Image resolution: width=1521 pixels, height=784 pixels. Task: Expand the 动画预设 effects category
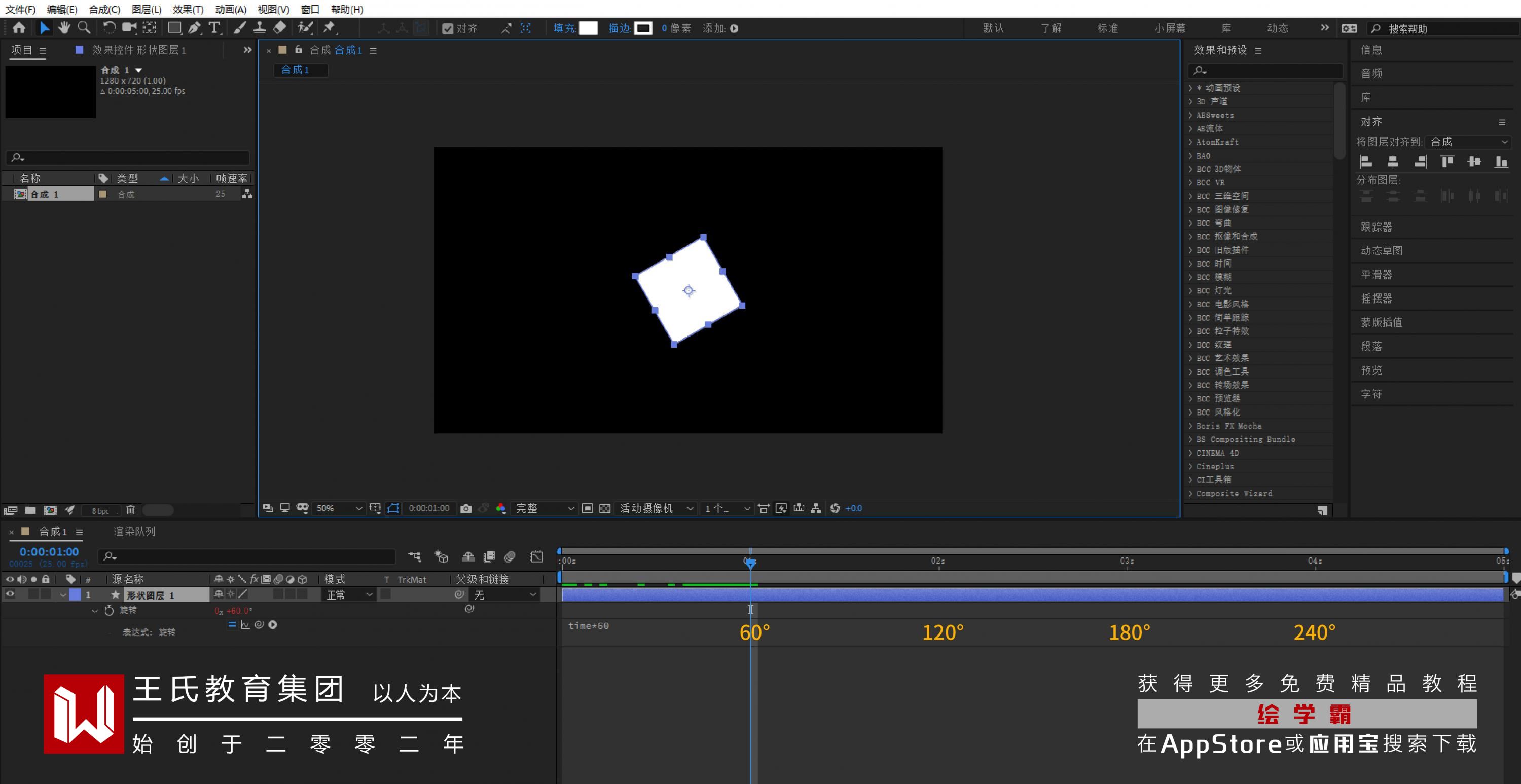coord(1191,88)
